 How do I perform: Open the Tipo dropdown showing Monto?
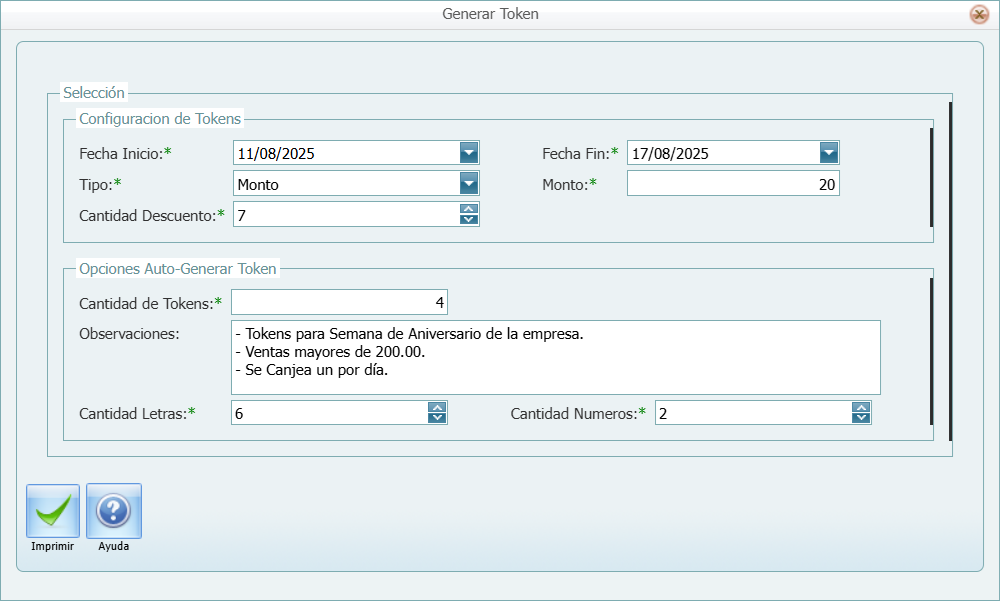(468, 183)
